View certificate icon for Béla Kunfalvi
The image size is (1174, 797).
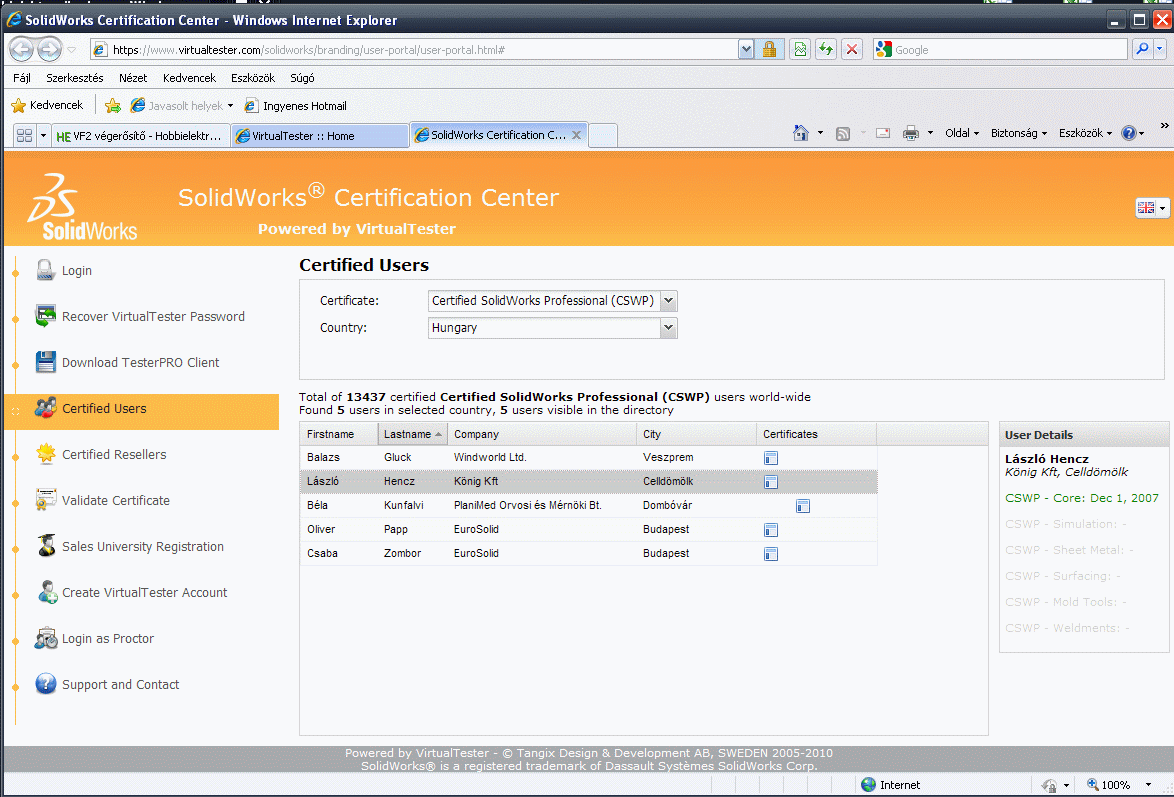[x=803, y=506]
